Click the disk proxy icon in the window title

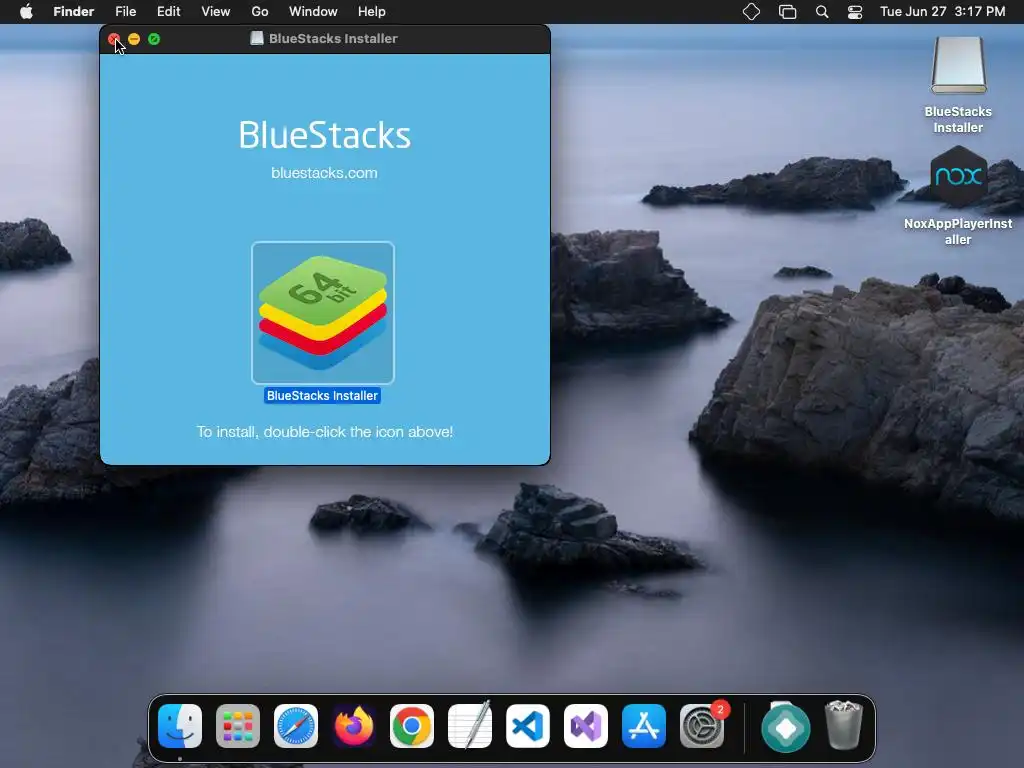257,39
